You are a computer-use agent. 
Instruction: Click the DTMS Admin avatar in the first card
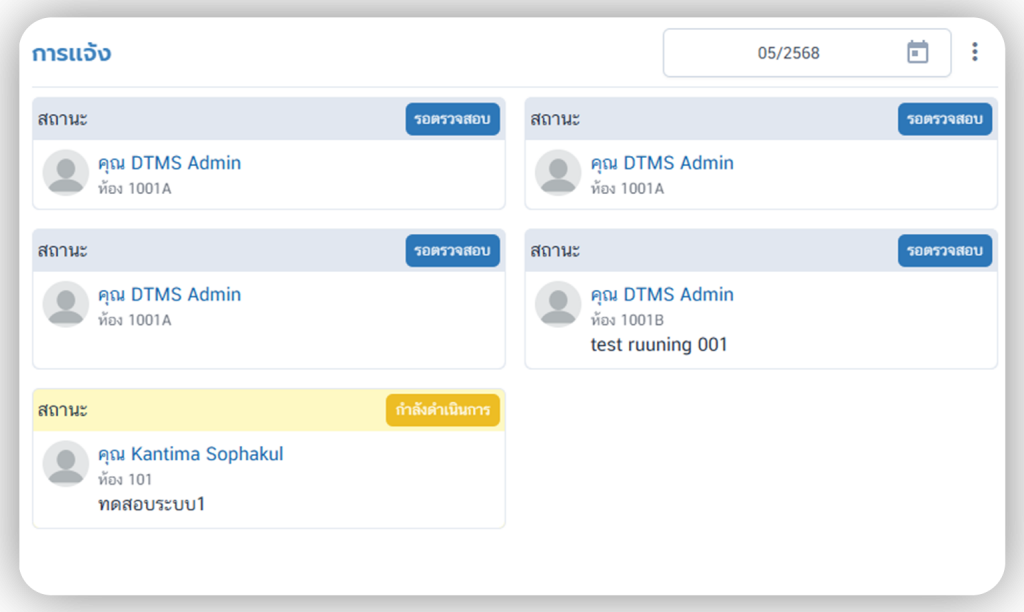(x=66, y=172)
